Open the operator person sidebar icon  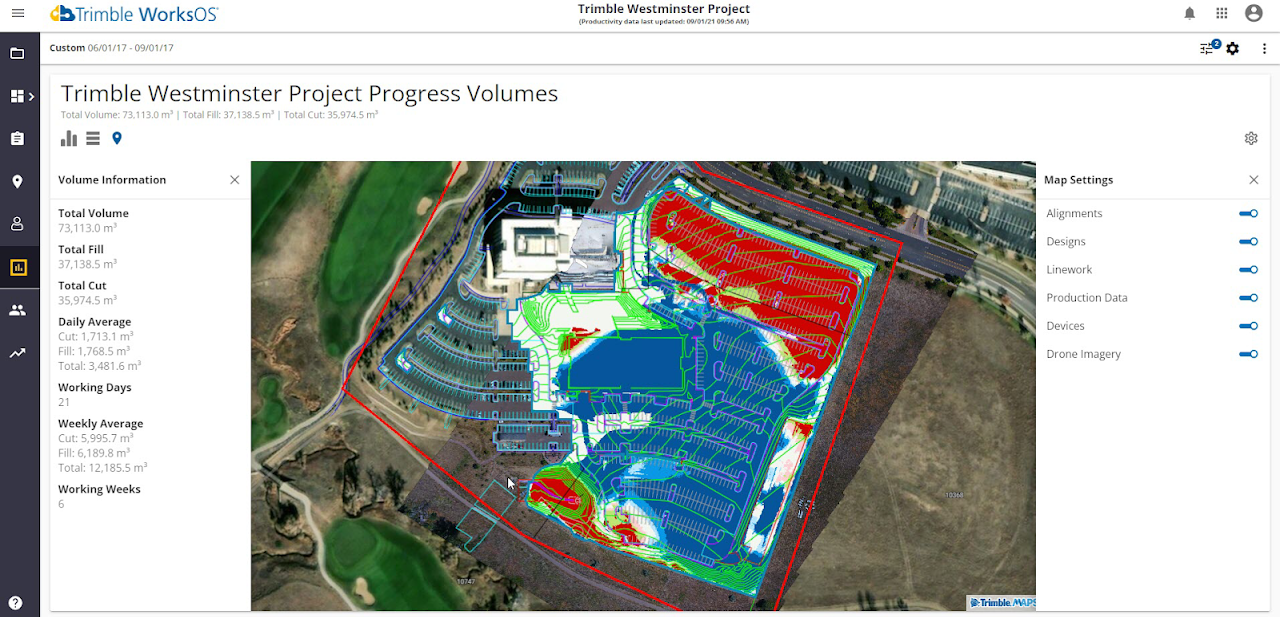pos(17,224)
